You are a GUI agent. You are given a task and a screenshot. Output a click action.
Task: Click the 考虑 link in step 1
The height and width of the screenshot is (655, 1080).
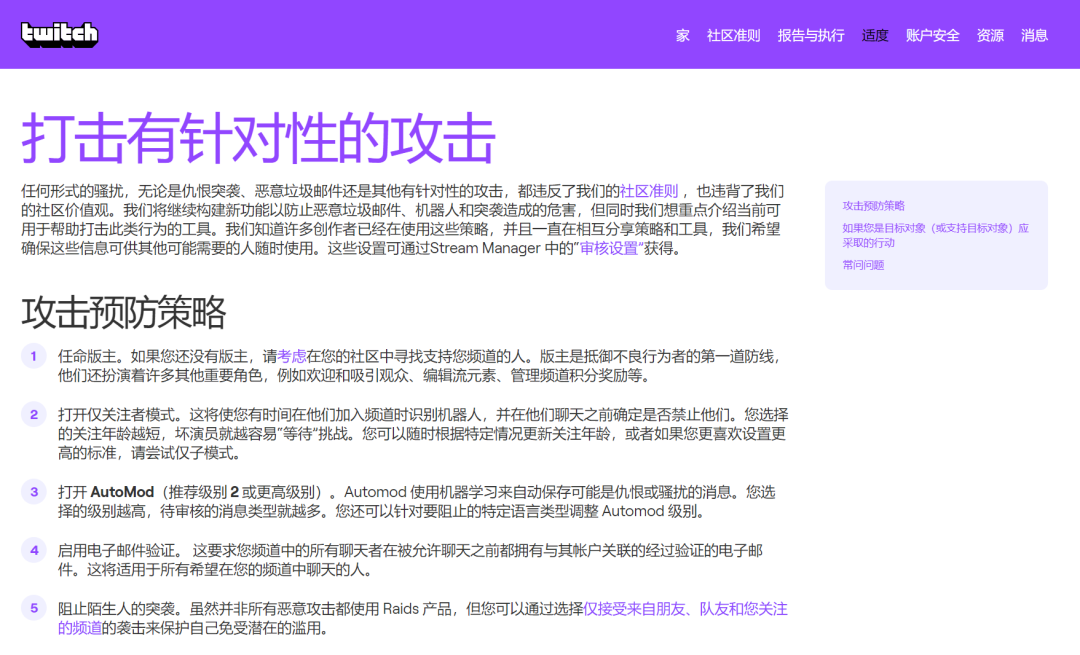(x=291, y=356)
